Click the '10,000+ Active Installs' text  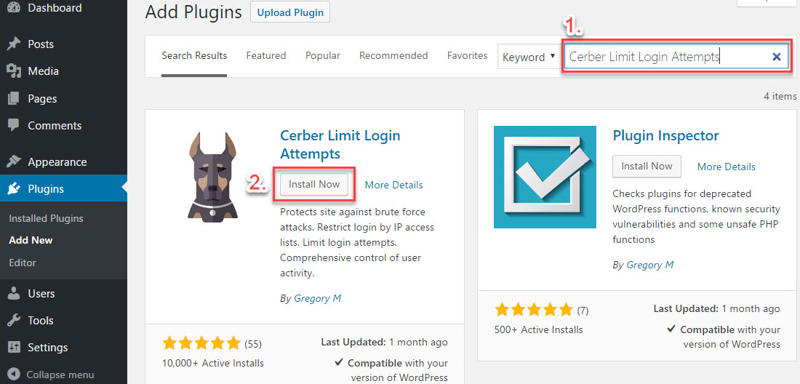213,364
